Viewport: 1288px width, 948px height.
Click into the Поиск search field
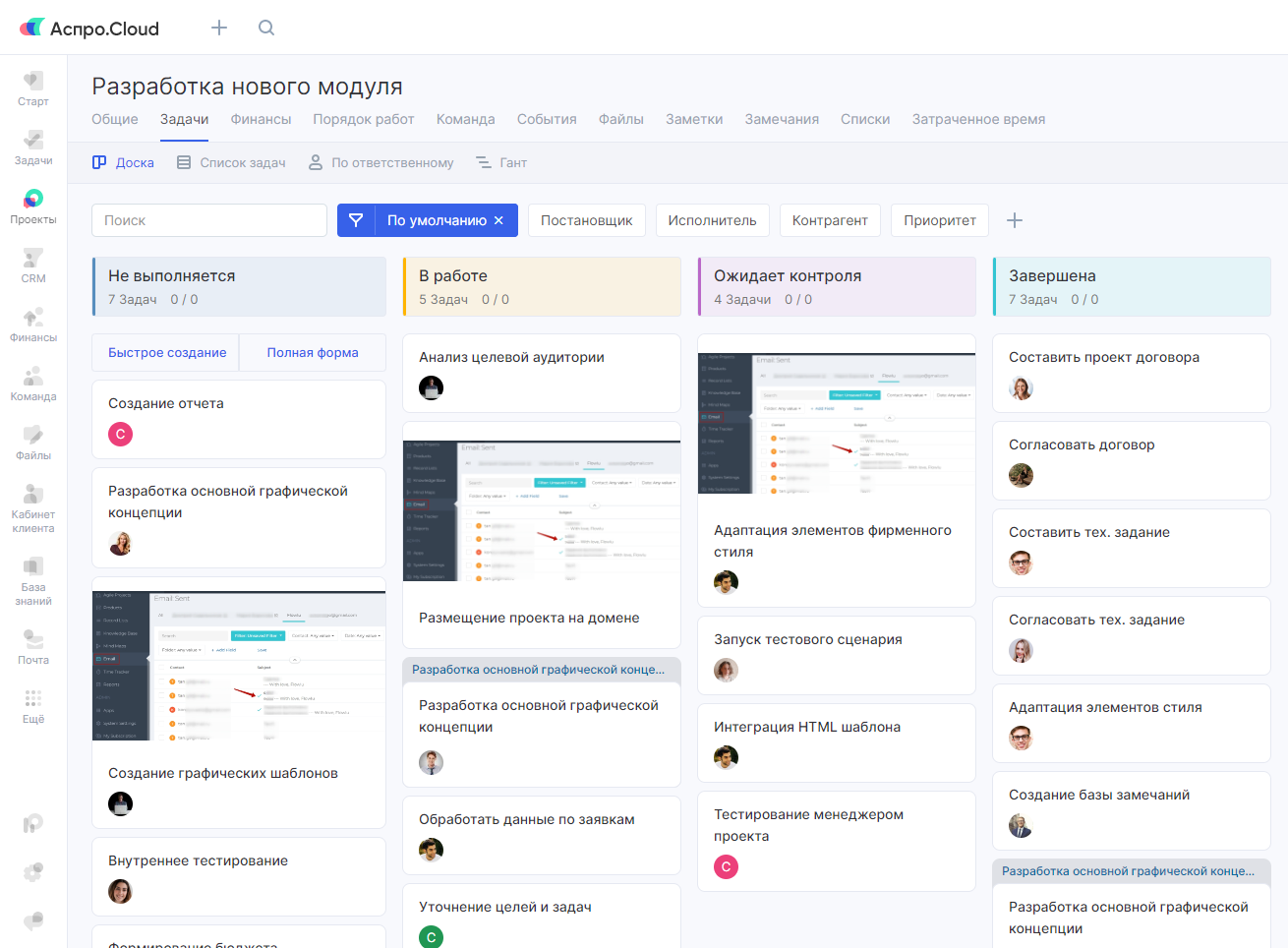point(208,220)
